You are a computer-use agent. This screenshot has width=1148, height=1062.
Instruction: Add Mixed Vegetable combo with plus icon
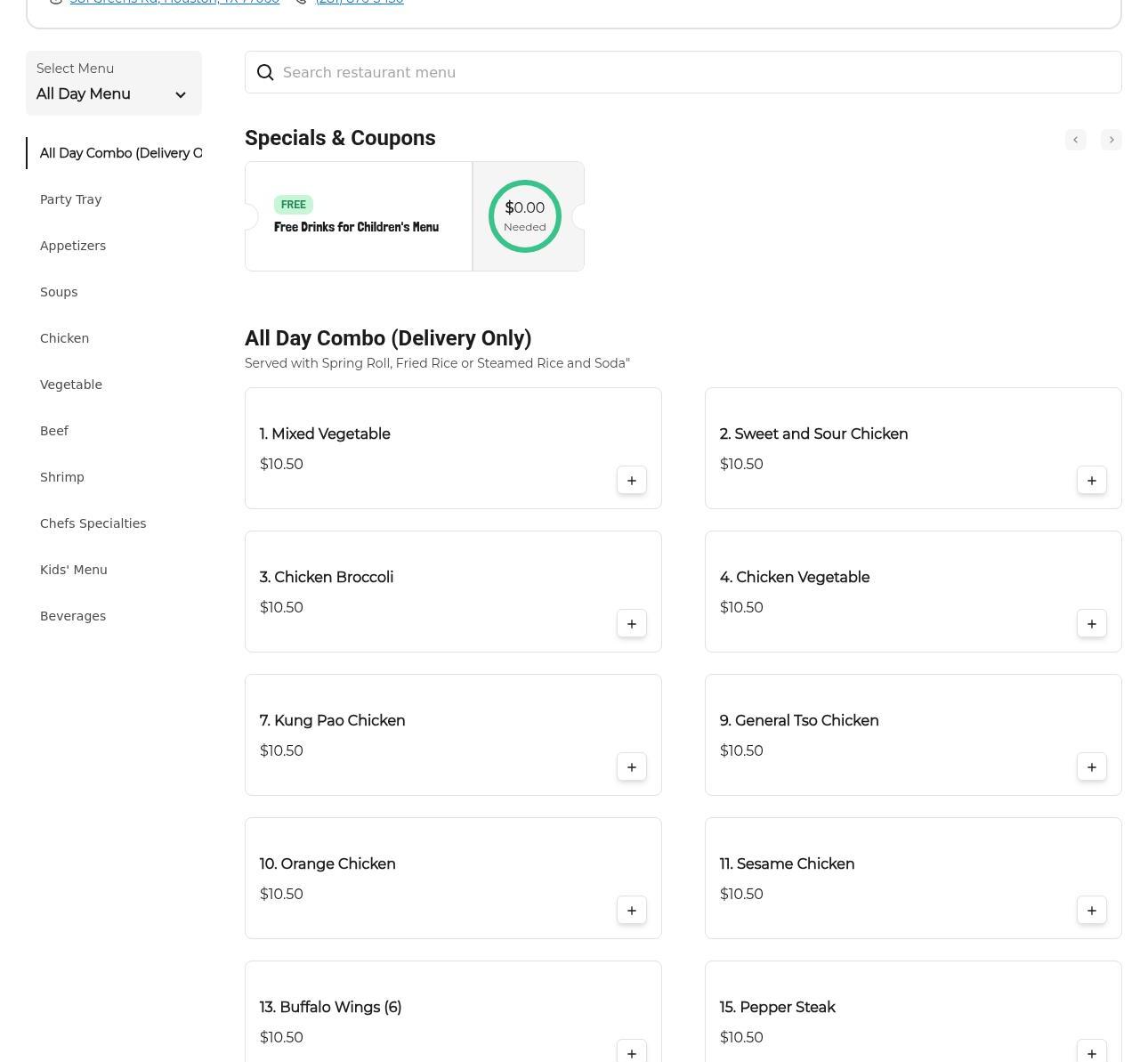[632, 481]
